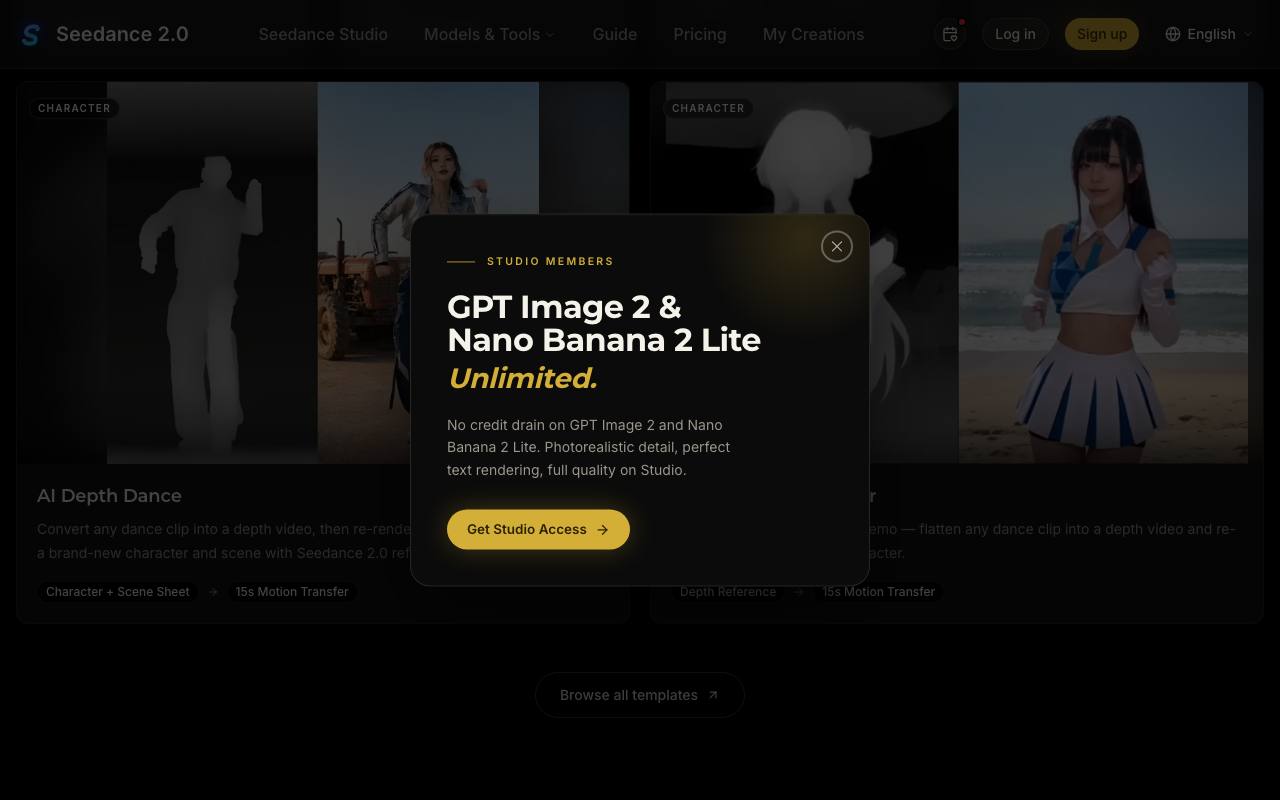Click Get Studio Access button

pos(538,529)
